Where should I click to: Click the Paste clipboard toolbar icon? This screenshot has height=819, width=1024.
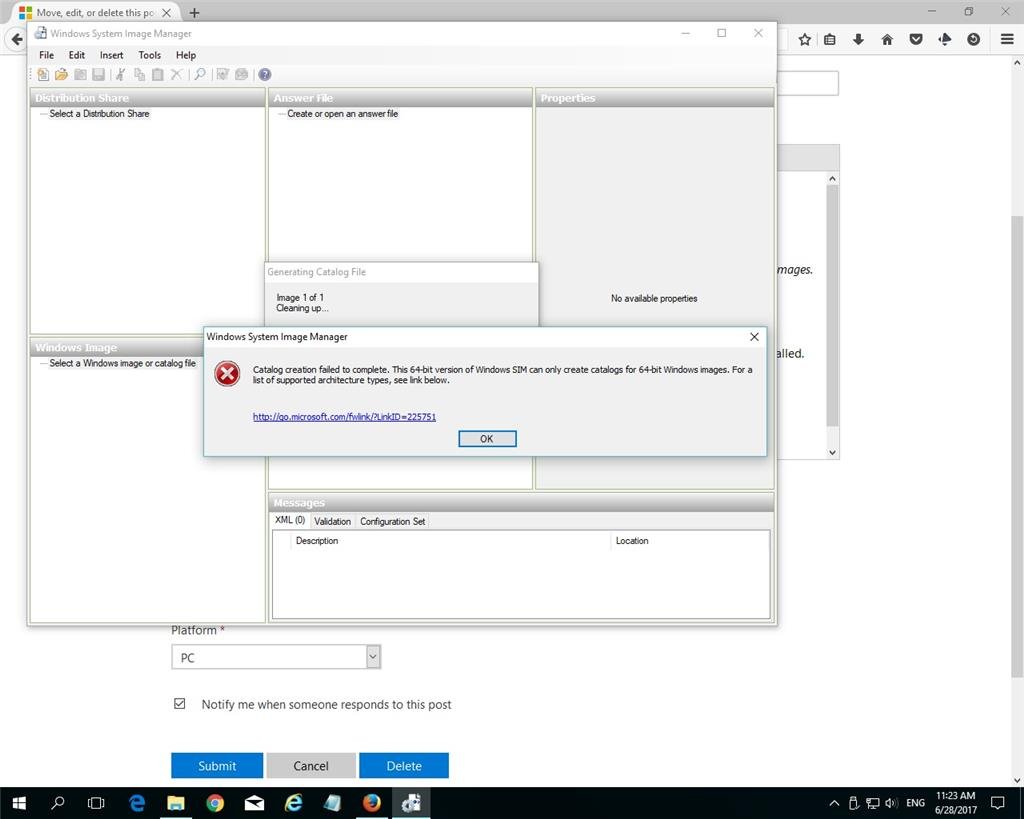click(157, 74)
